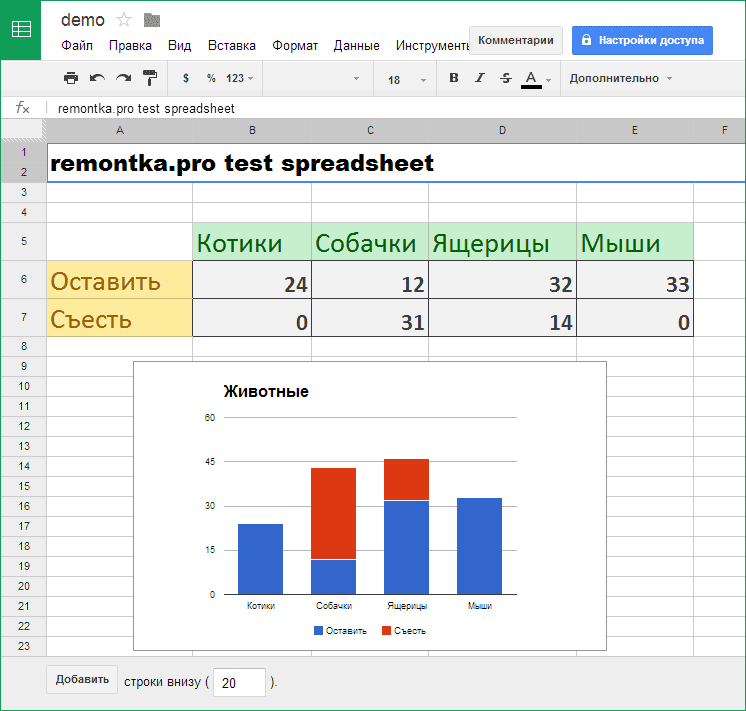Select the cell containing 24
Viewport: 746px width, 711px height.
coord(252,280)
